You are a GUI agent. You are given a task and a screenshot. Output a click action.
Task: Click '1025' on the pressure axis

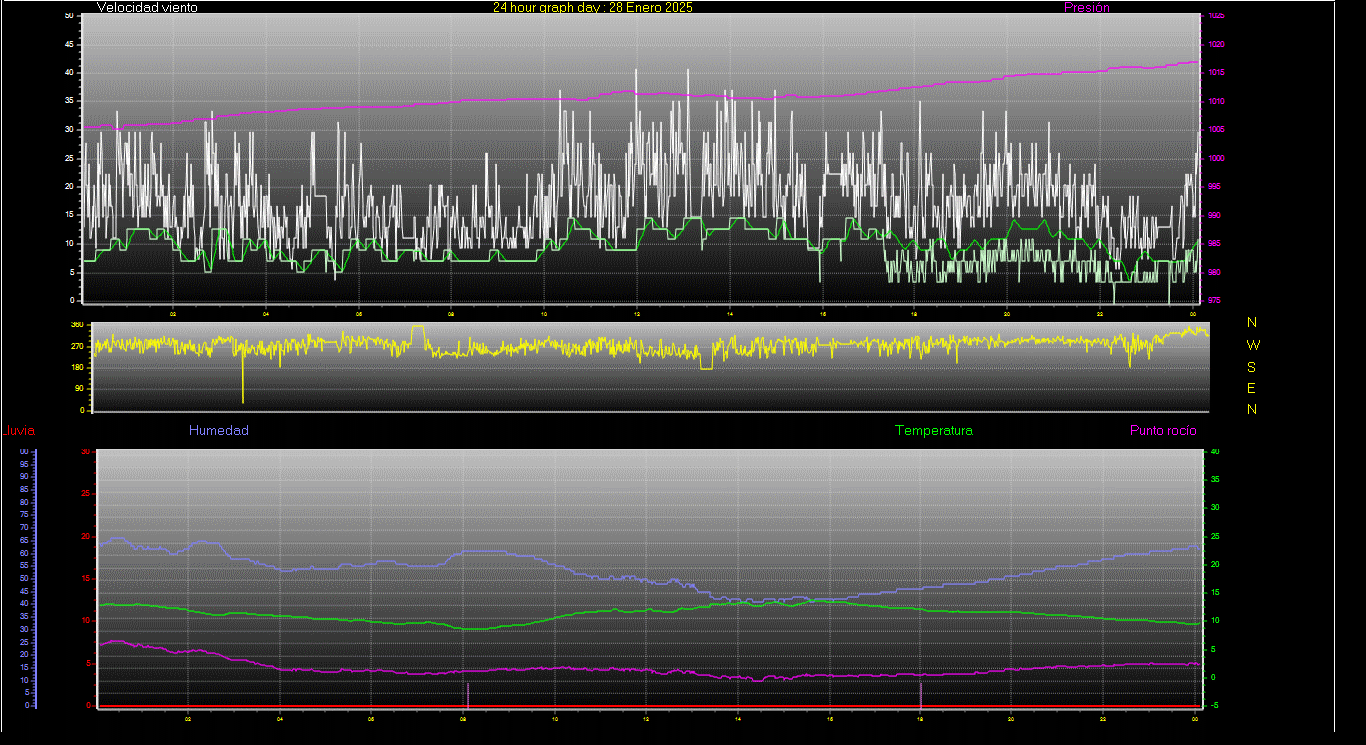coord(1216,16)
